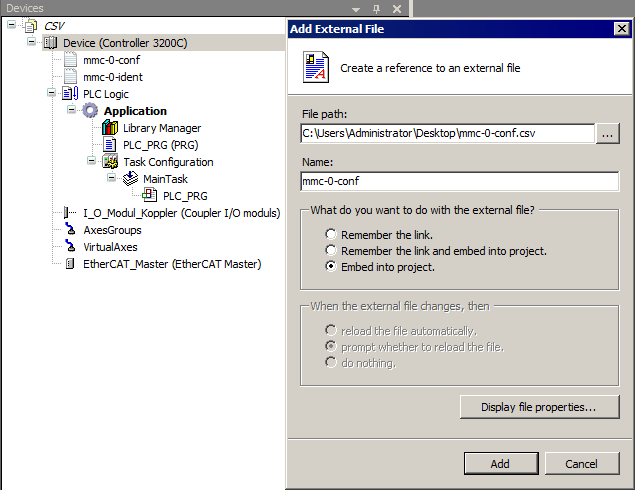Pin the Devices panel with pushpin icon

click(x=376, y=9)
